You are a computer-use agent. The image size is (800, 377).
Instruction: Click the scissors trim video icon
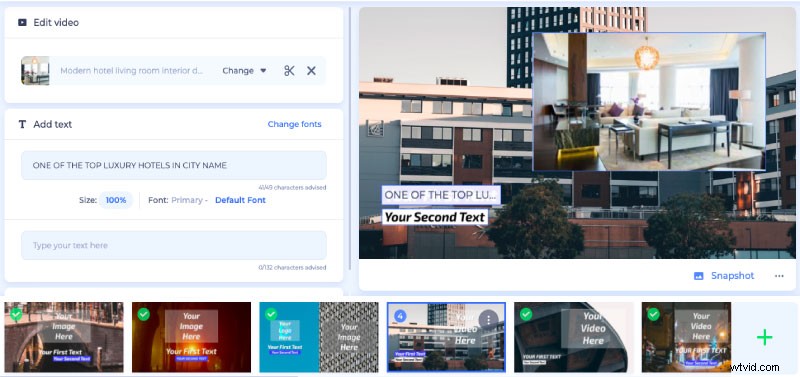[289, 71]
